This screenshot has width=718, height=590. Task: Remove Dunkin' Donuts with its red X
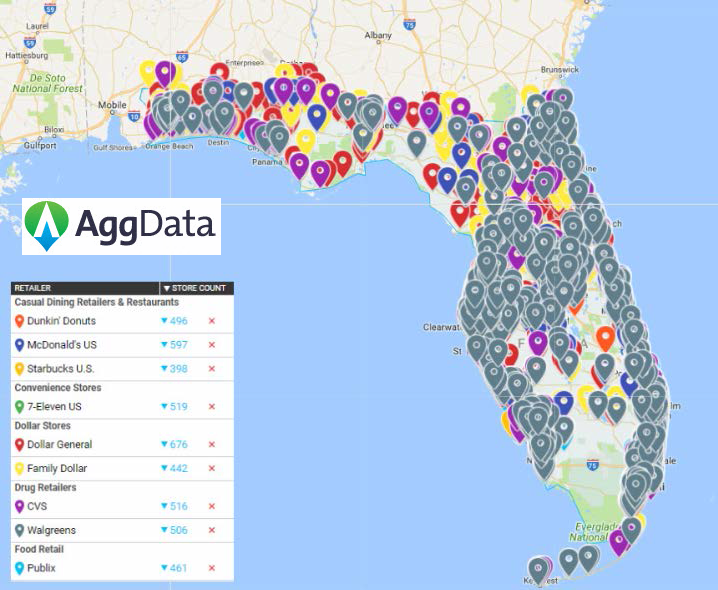click(x=212, y=321)
